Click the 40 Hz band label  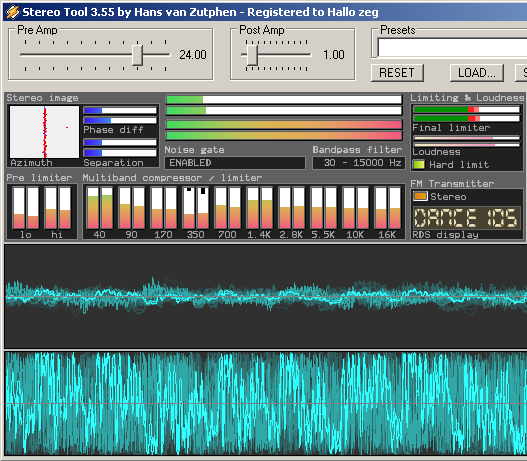pos(99,235)
